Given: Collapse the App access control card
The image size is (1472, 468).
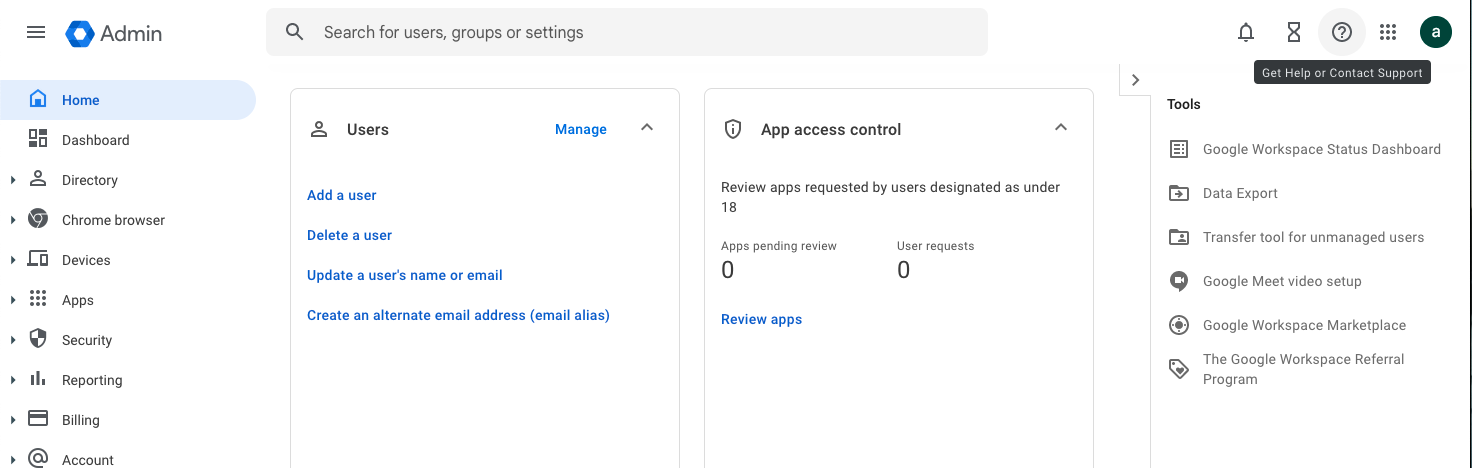Looking at the screenshot, I should pyautogui.click(x=1061, y=128).
